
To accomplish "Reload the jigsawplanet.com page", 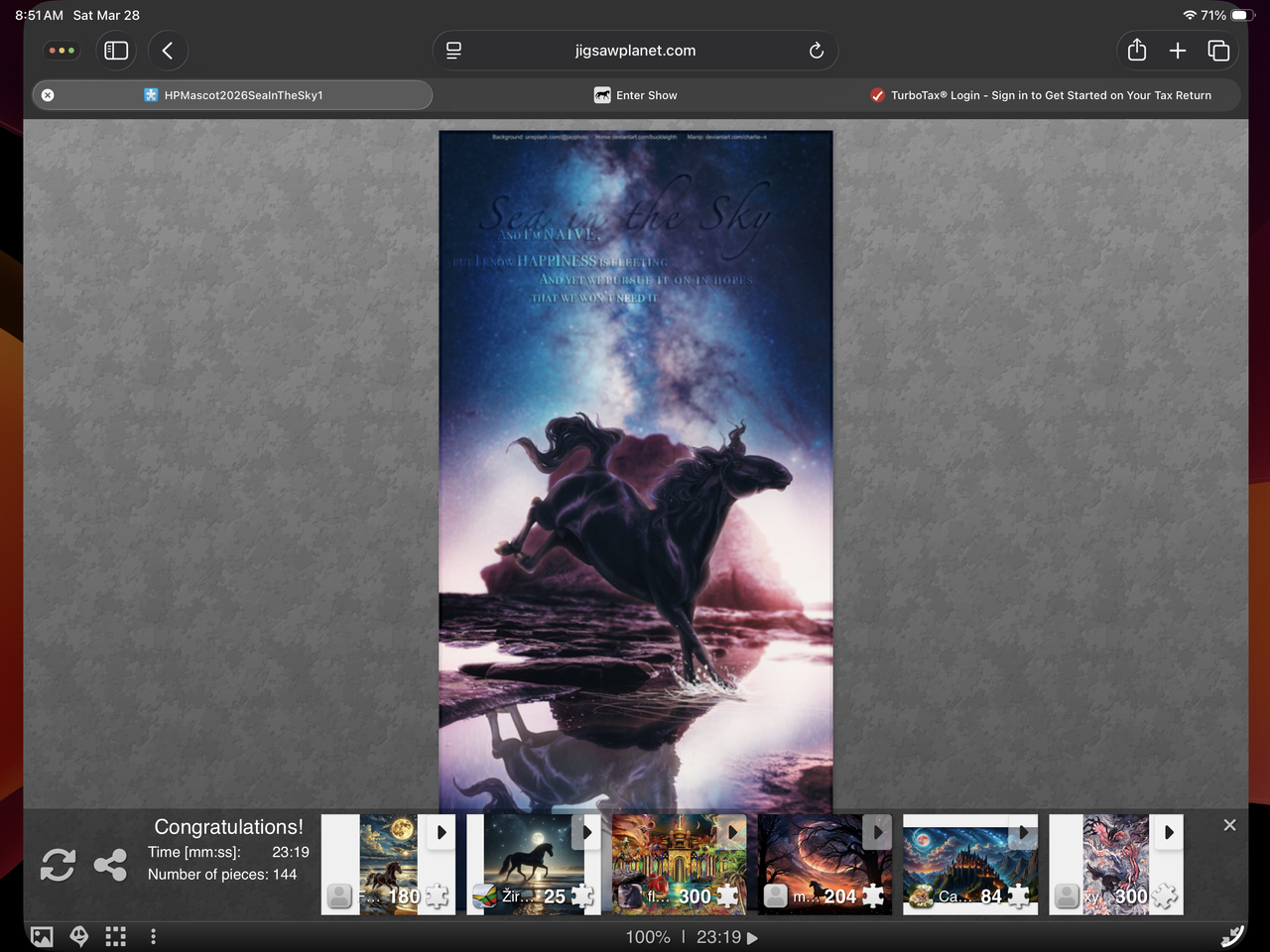I will (x=817, y=51).
